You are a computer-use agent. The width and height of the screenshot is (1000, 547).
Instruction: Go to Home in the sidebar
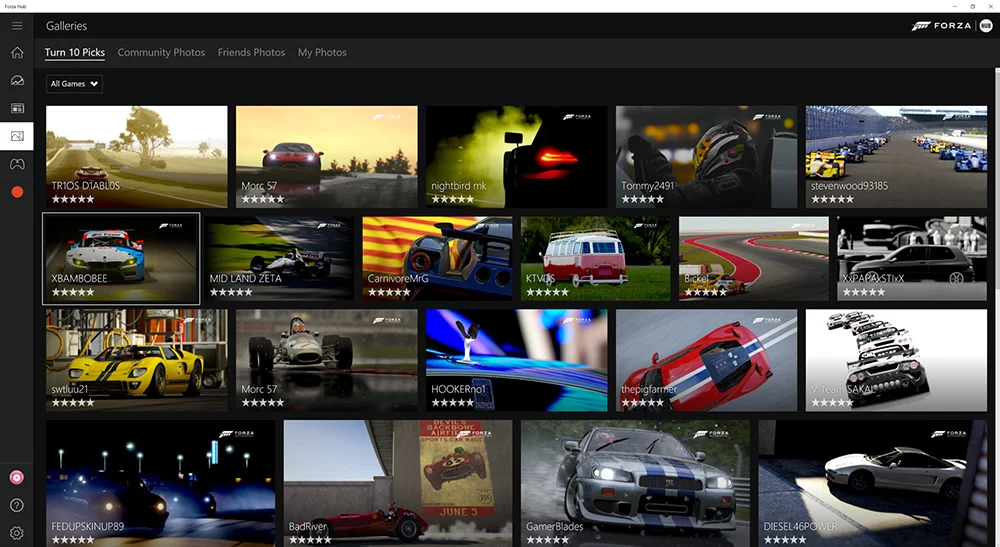click(x=17, y=53)
